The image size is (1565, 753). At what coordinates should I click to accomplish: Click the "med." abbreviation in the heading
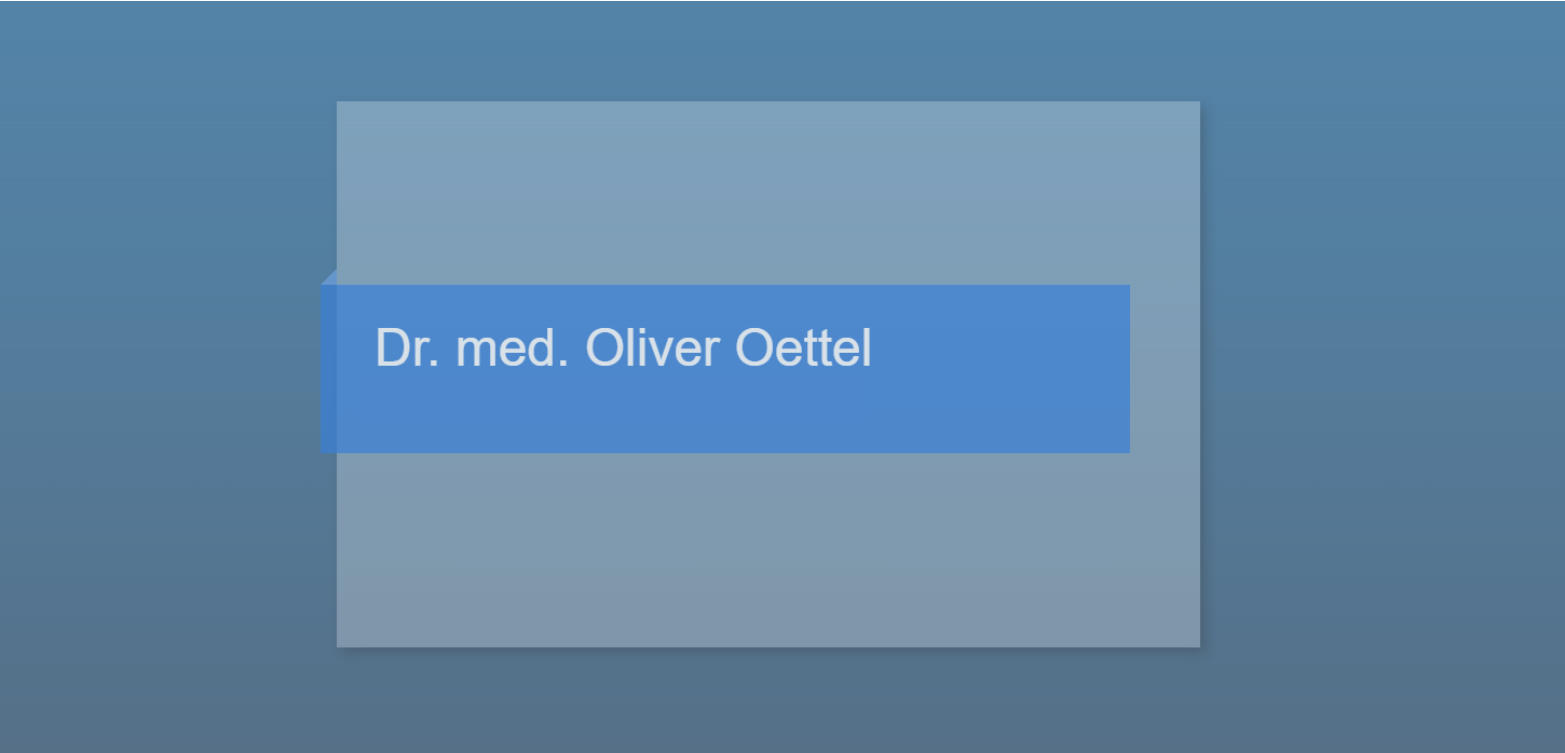[513, 348]
